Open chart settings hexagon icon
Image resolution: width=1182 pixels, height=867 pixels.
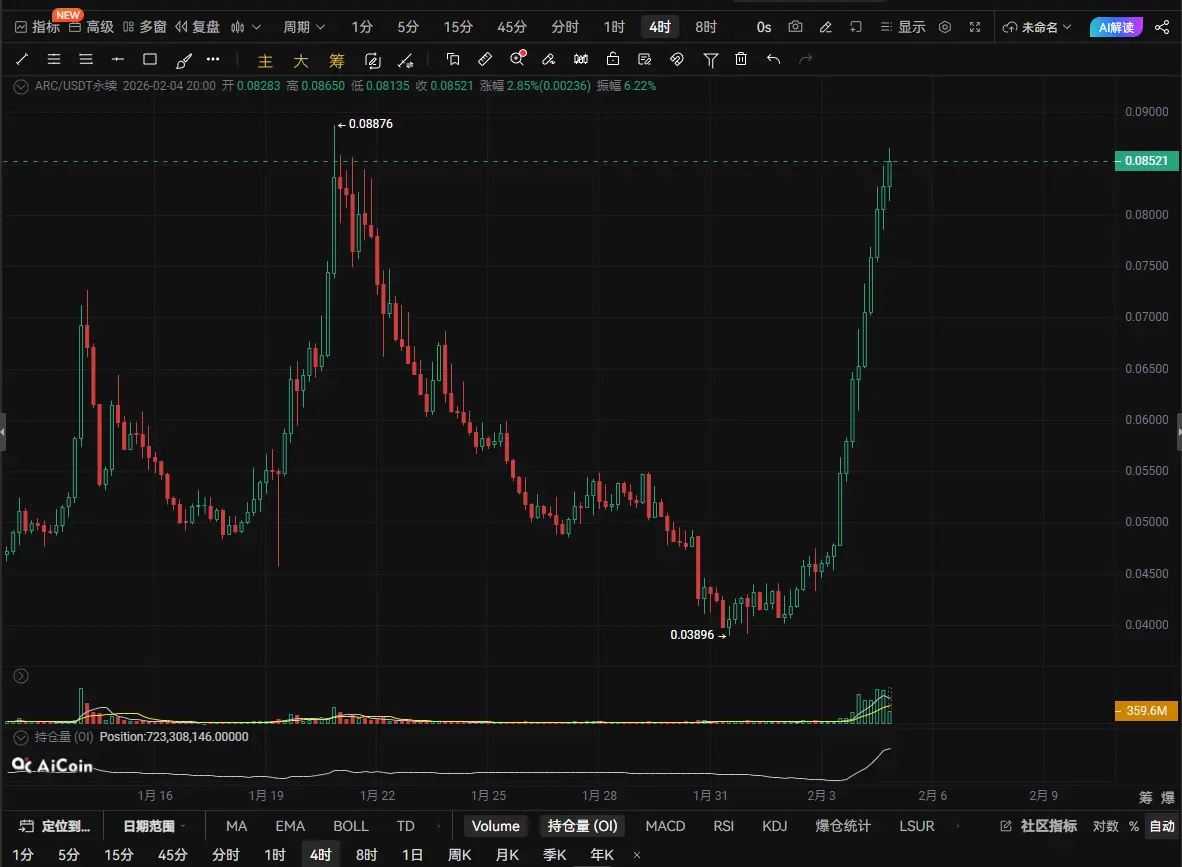945,27
